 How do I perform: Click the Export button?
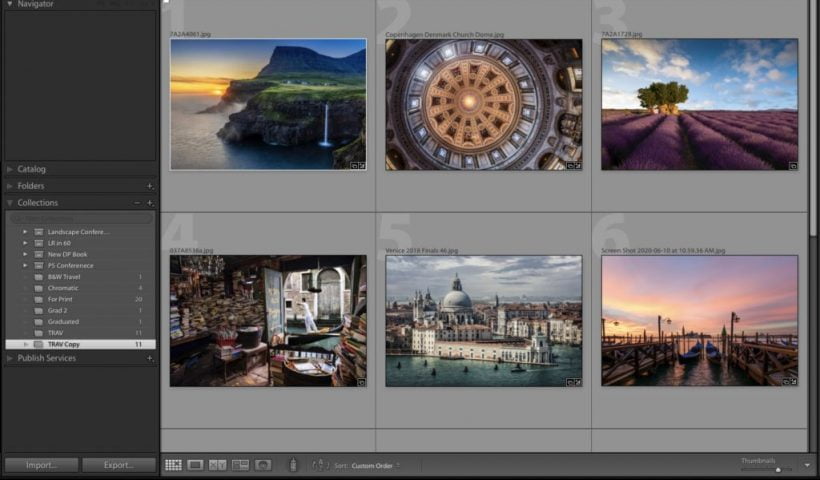point(118,465)
